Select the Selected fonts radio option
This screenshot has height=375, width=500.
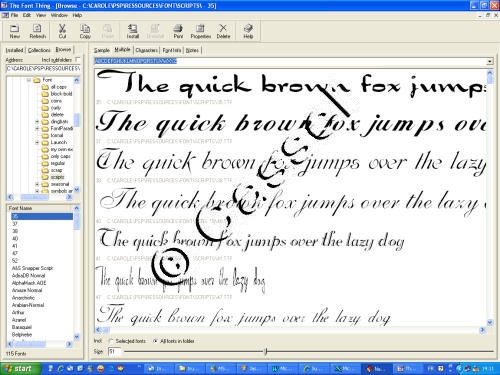click(x=111, y=341)
